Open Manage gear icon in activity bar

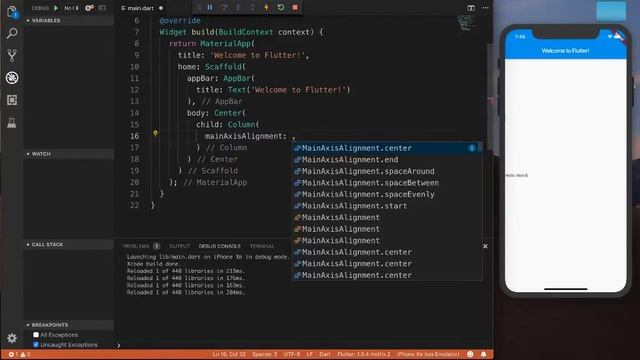point(12,338)
